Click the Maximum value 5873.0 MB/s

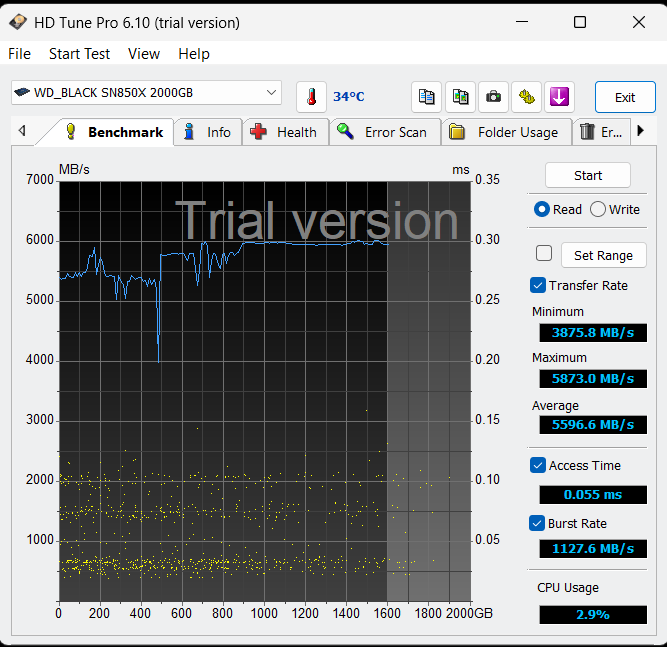(x=593, y=379)
